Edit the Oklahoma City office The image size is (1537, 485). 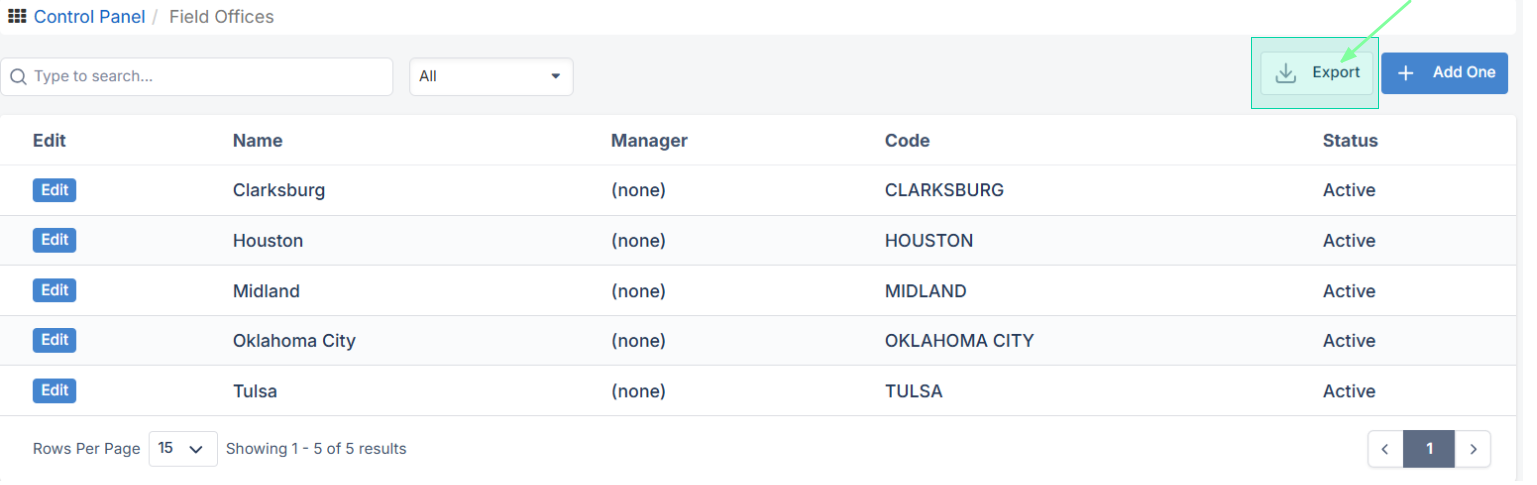[x=55, y=340]
